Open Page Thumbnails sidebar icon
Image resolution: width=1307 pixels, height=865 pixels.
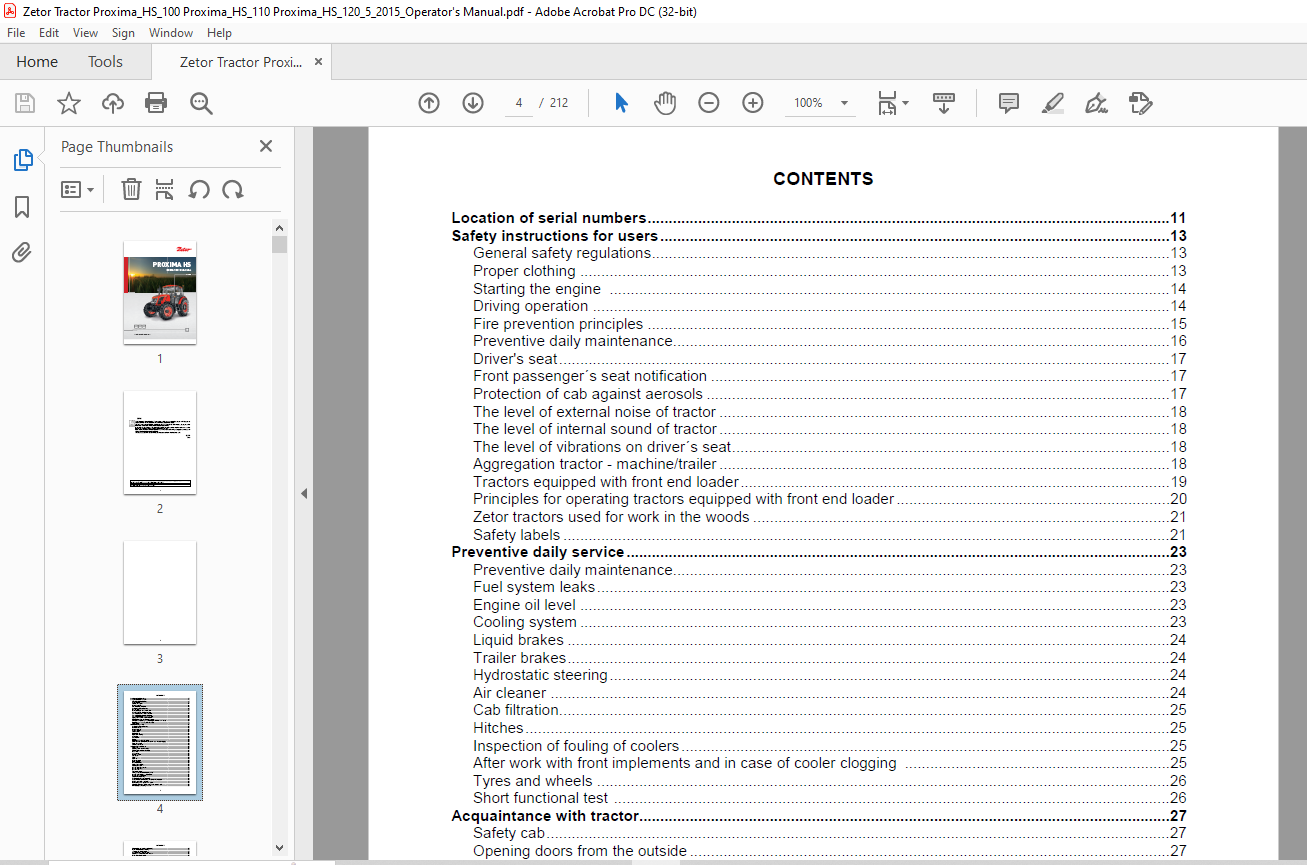point(22,160)
